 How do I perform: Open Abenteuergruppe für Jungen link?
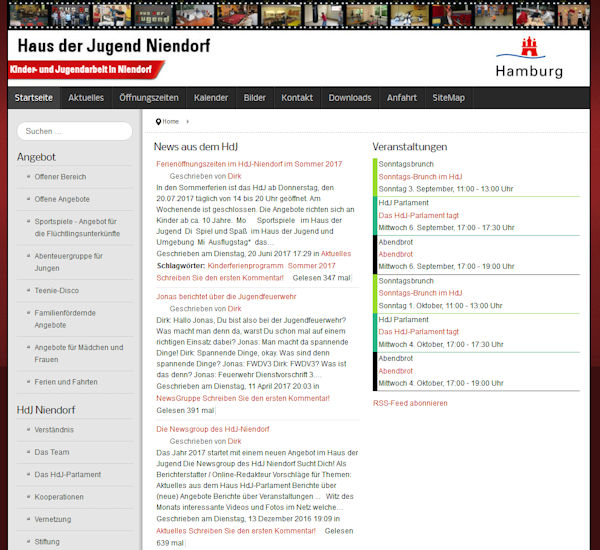(x=68, y=262)
